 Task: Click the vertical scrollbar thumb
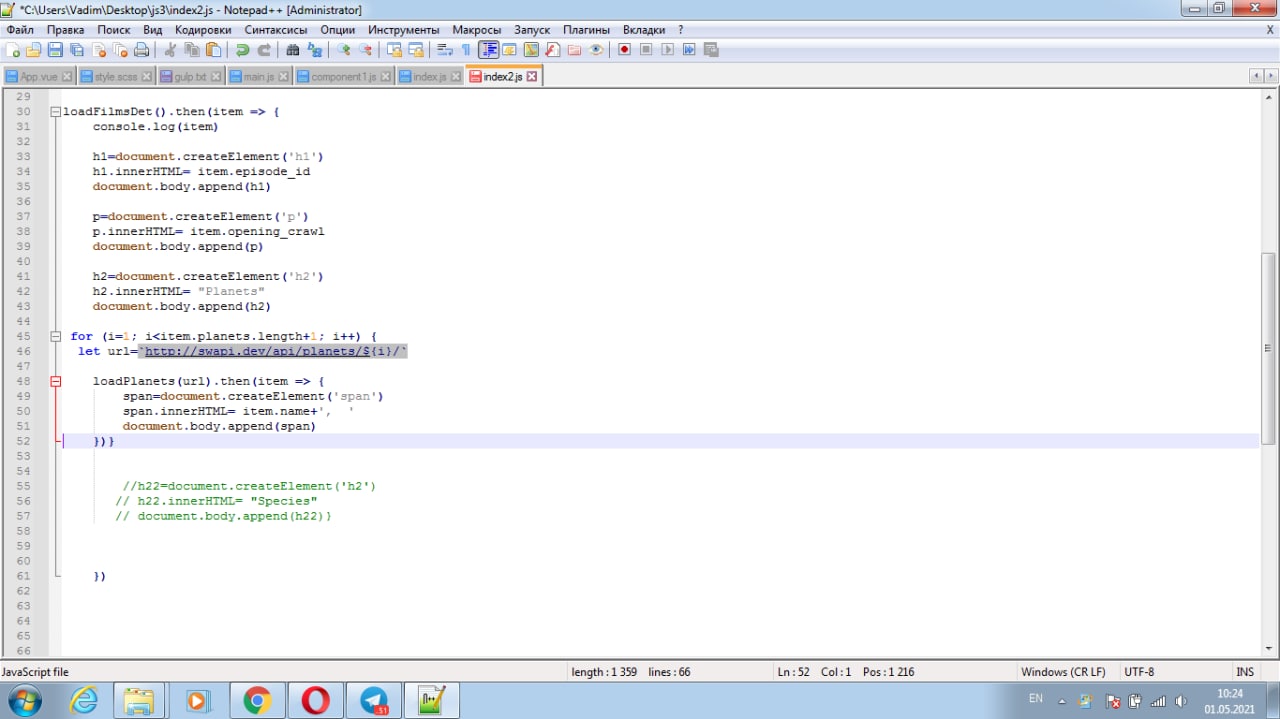click(1269, 348)
